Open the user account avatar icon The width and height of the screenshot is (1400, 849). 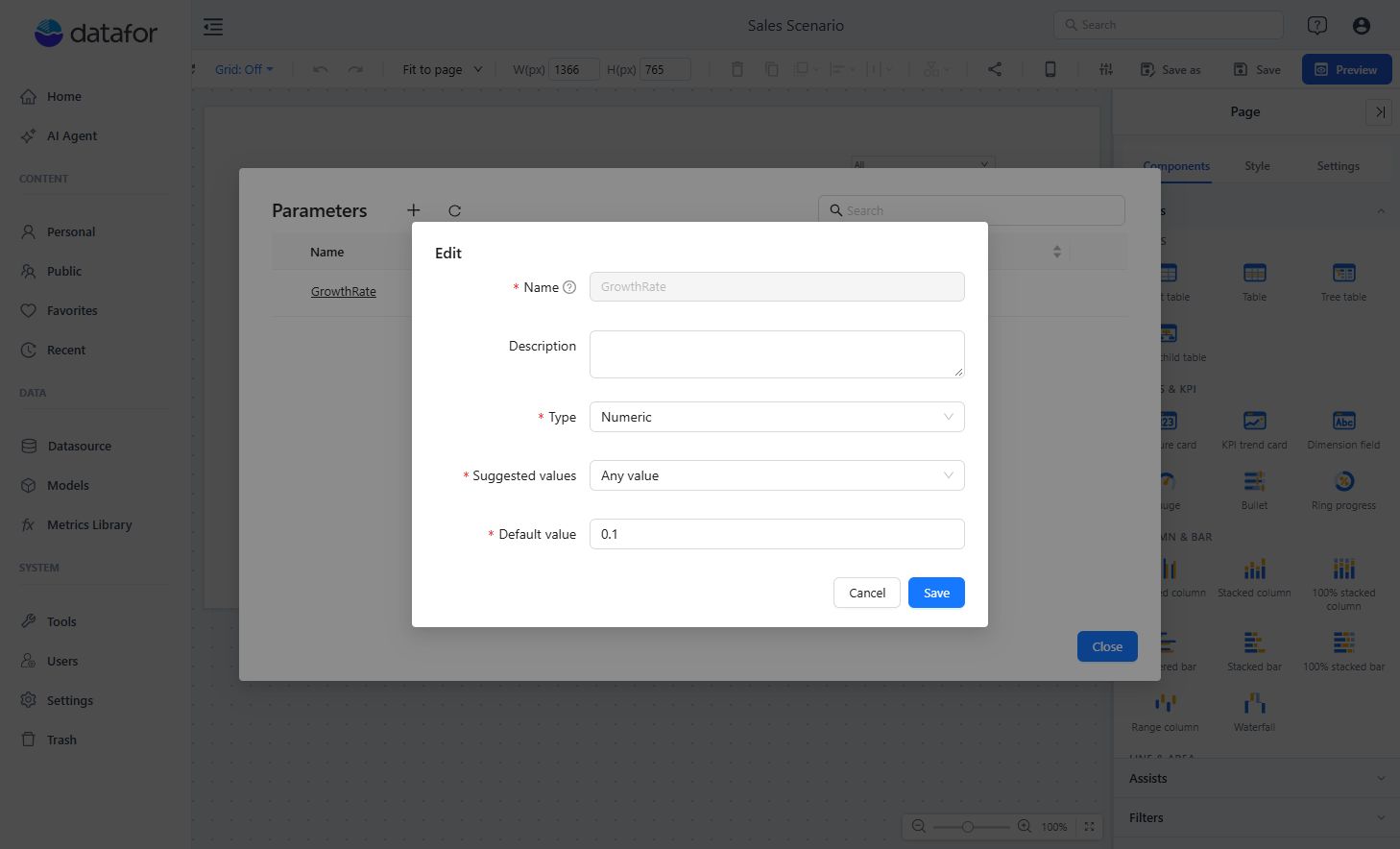tap(1362, 26)
